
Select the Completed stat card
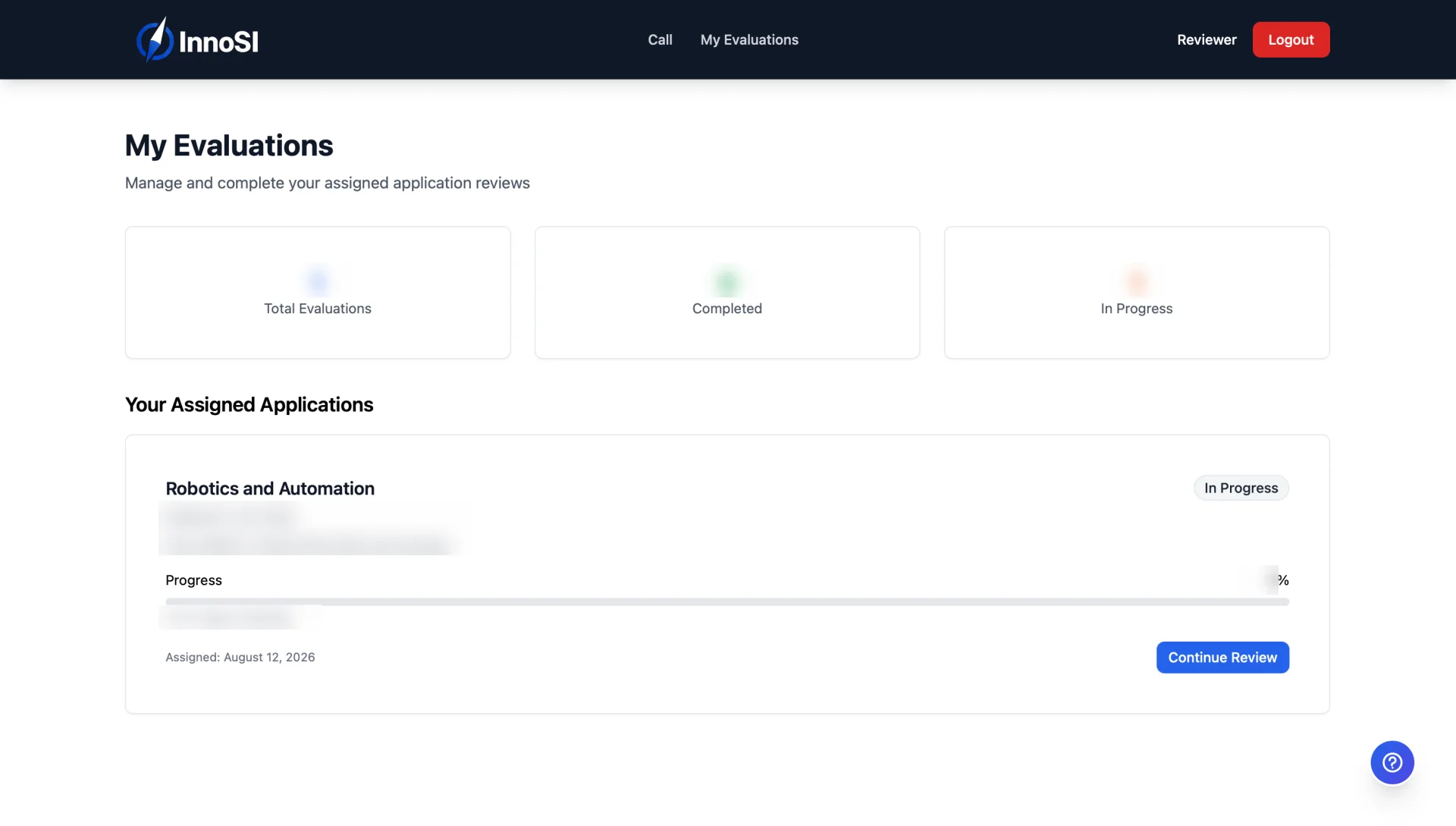[x=727, y=292]
